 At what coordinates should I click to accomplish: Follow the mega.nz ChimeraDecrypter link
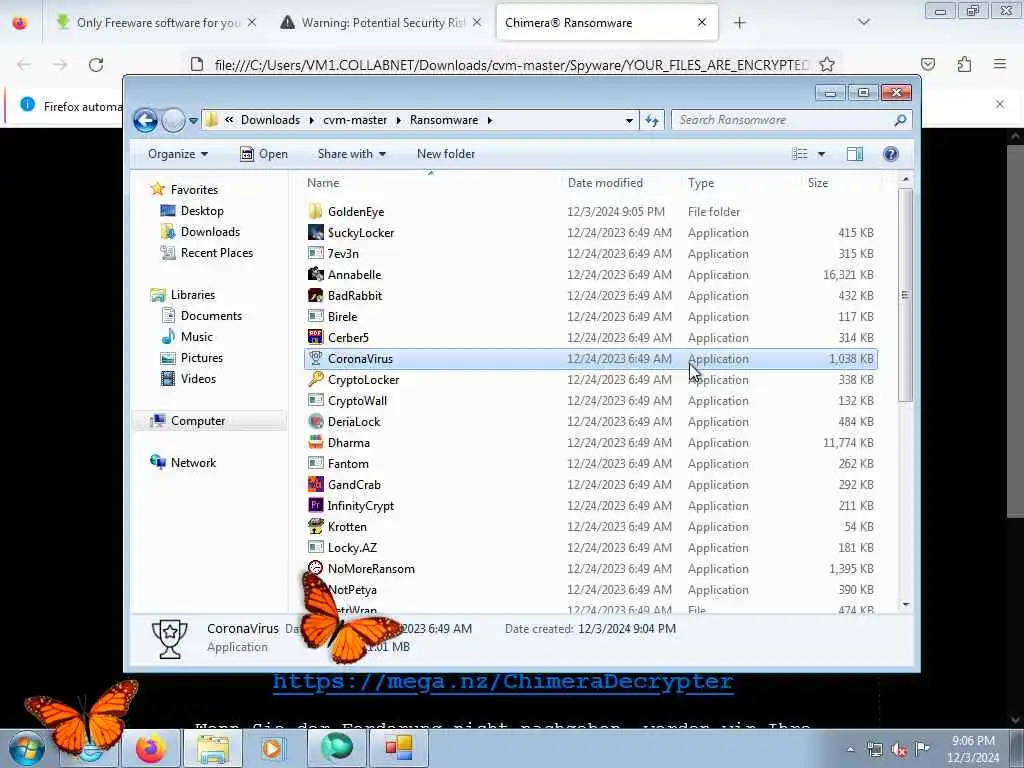click(x=503, y=681)
